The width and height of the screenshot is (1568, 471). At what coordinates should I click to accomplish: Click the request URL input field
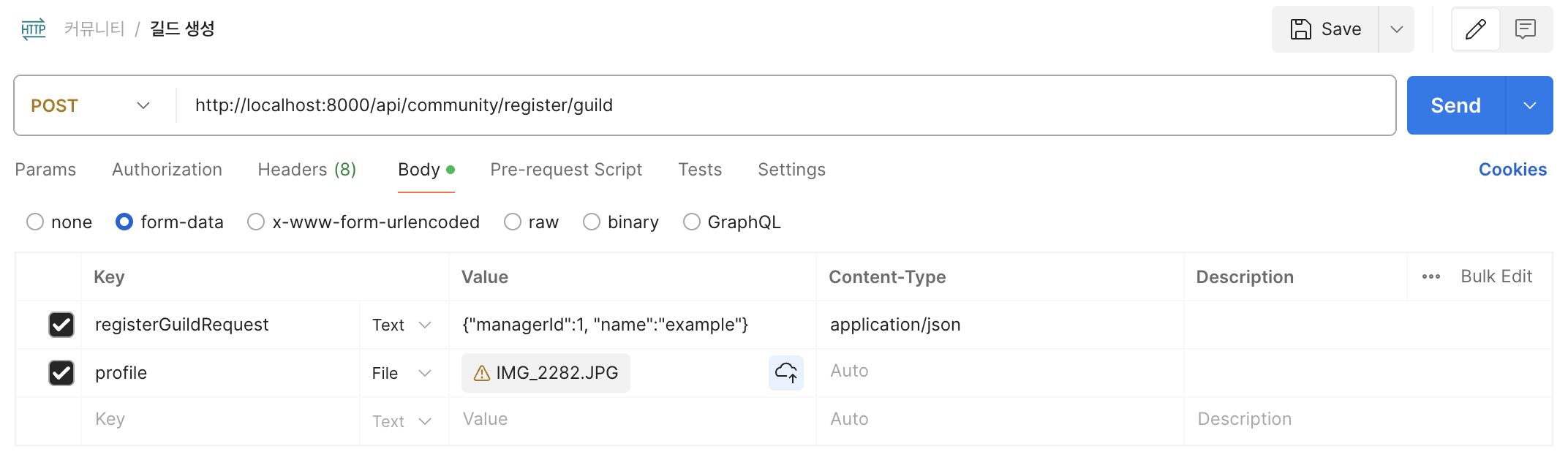tap(783, 105)
